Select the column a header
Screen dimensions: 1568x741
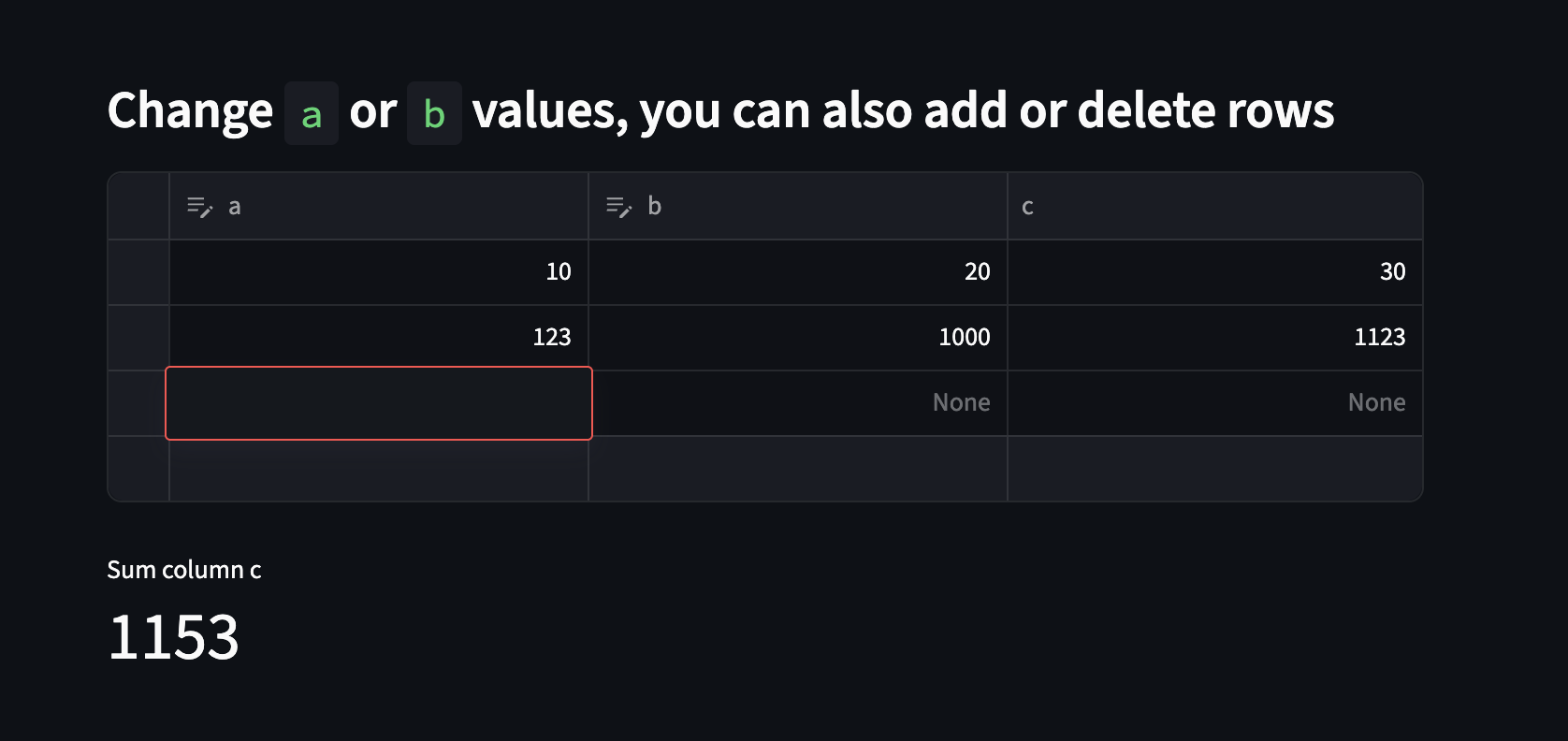[x=379, y=207]
